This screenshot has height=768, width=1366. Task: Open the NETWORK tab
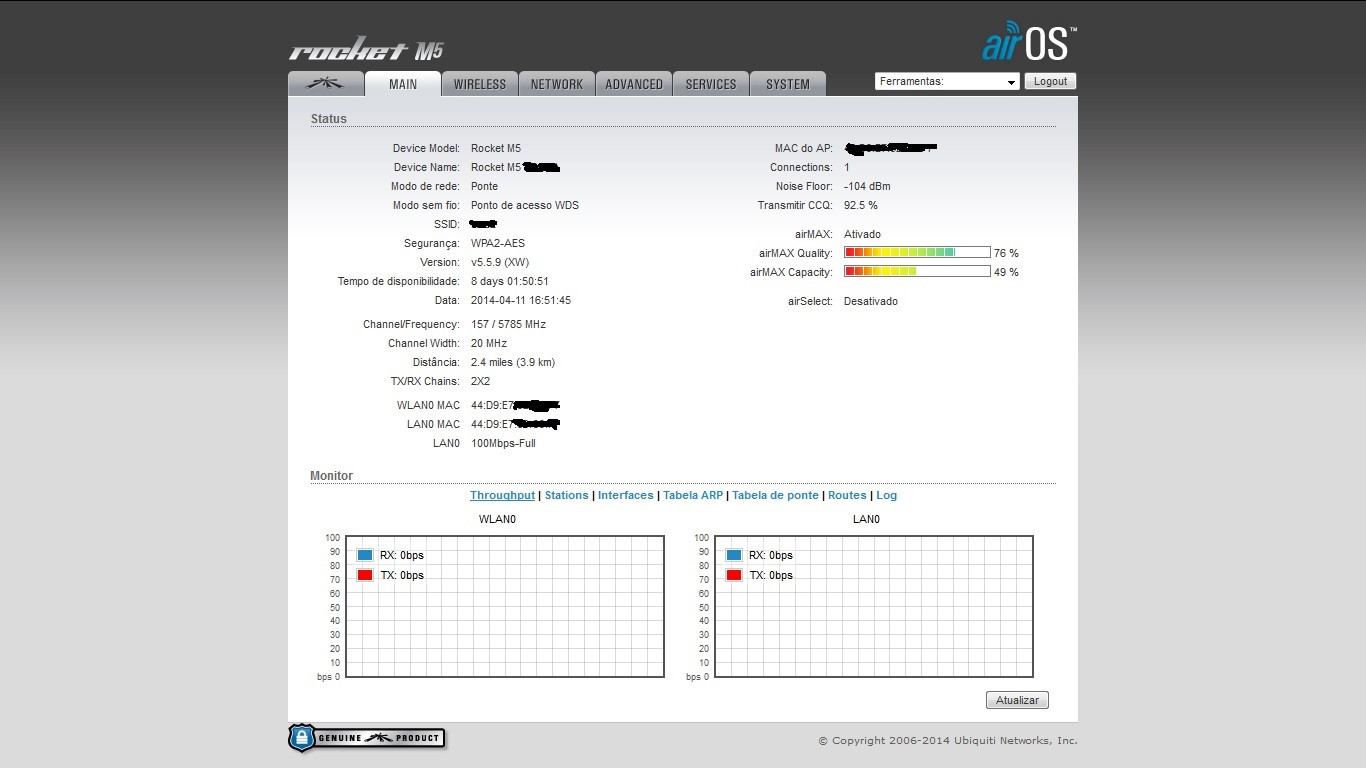click(557, 84)
